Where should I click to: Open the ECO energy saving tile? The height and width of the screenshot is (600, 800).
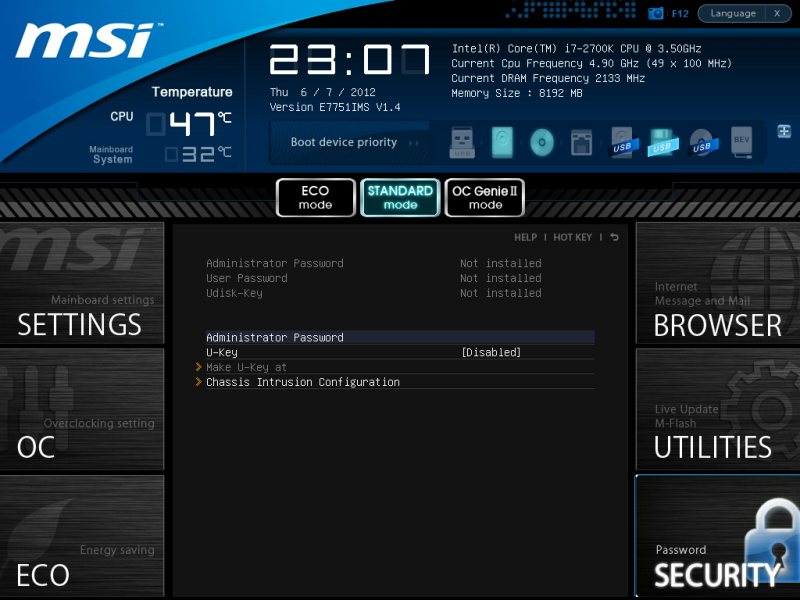tap(82, 536)
